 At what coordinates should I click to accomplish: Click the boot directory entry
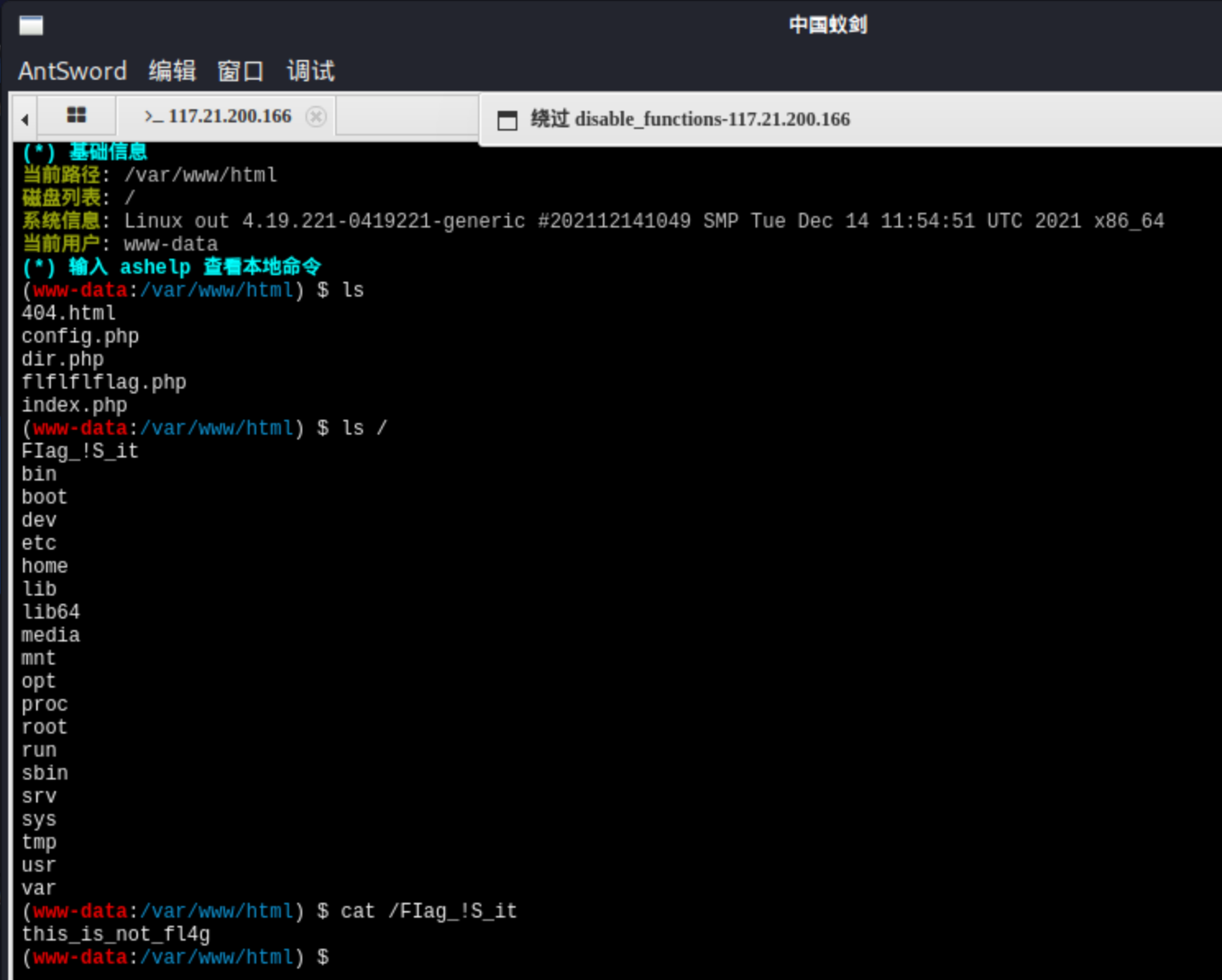45,497
